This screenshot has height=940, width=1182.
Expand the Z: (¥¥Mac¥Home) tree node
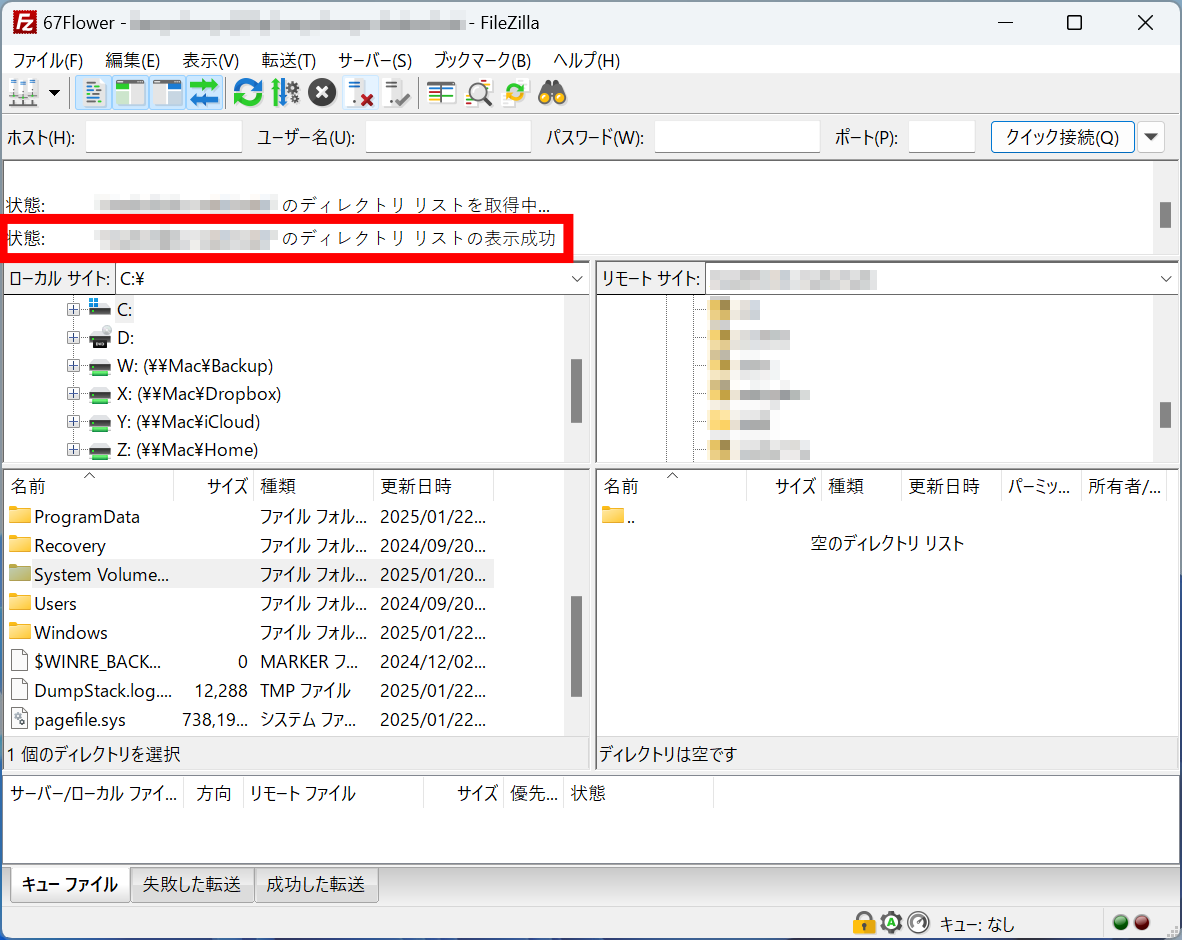point(73,450)
